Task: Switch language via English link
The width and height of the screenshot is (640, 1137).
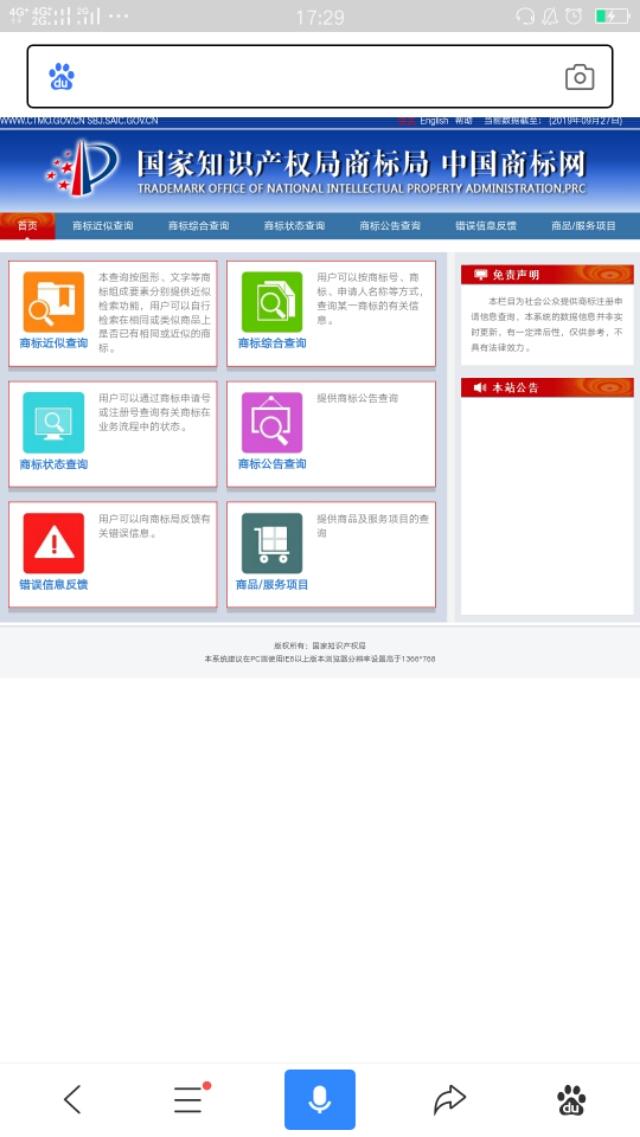Action: click(x=433, y=121)
